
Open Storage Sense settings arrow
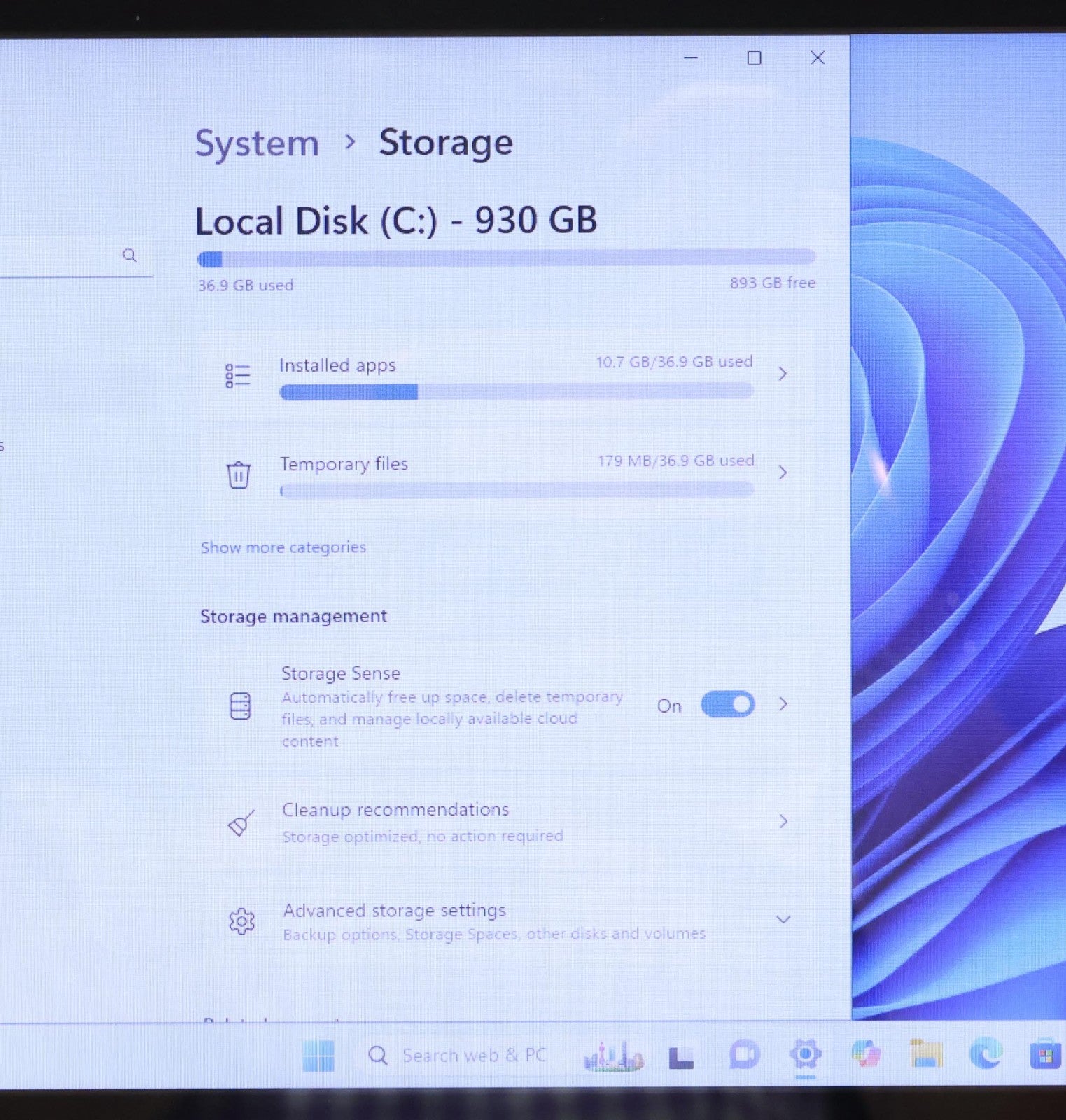coord(783,704)
